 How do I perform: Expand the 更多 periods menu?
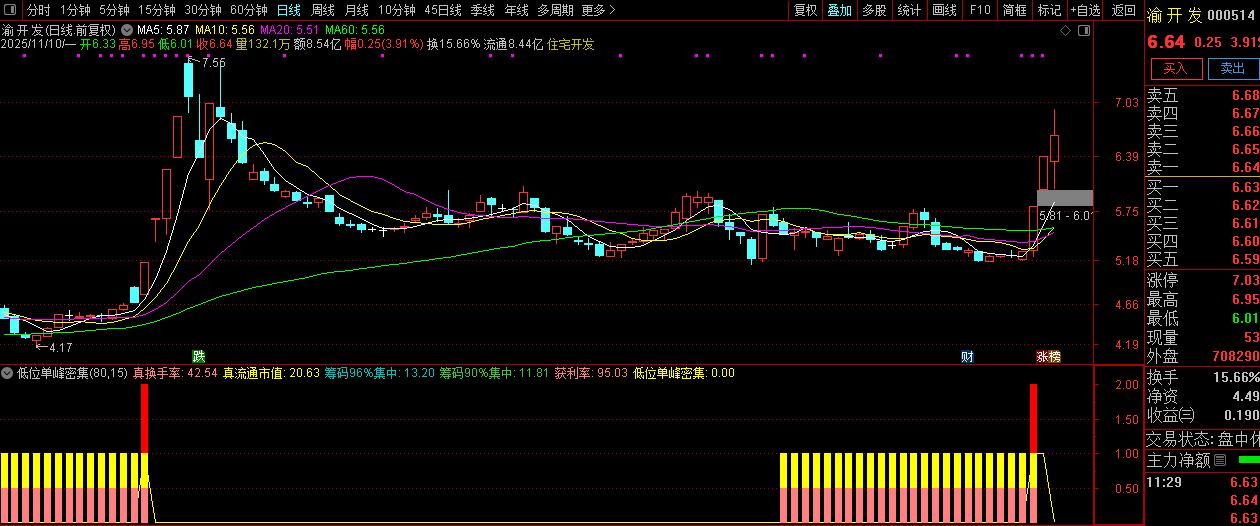point(598,10)
